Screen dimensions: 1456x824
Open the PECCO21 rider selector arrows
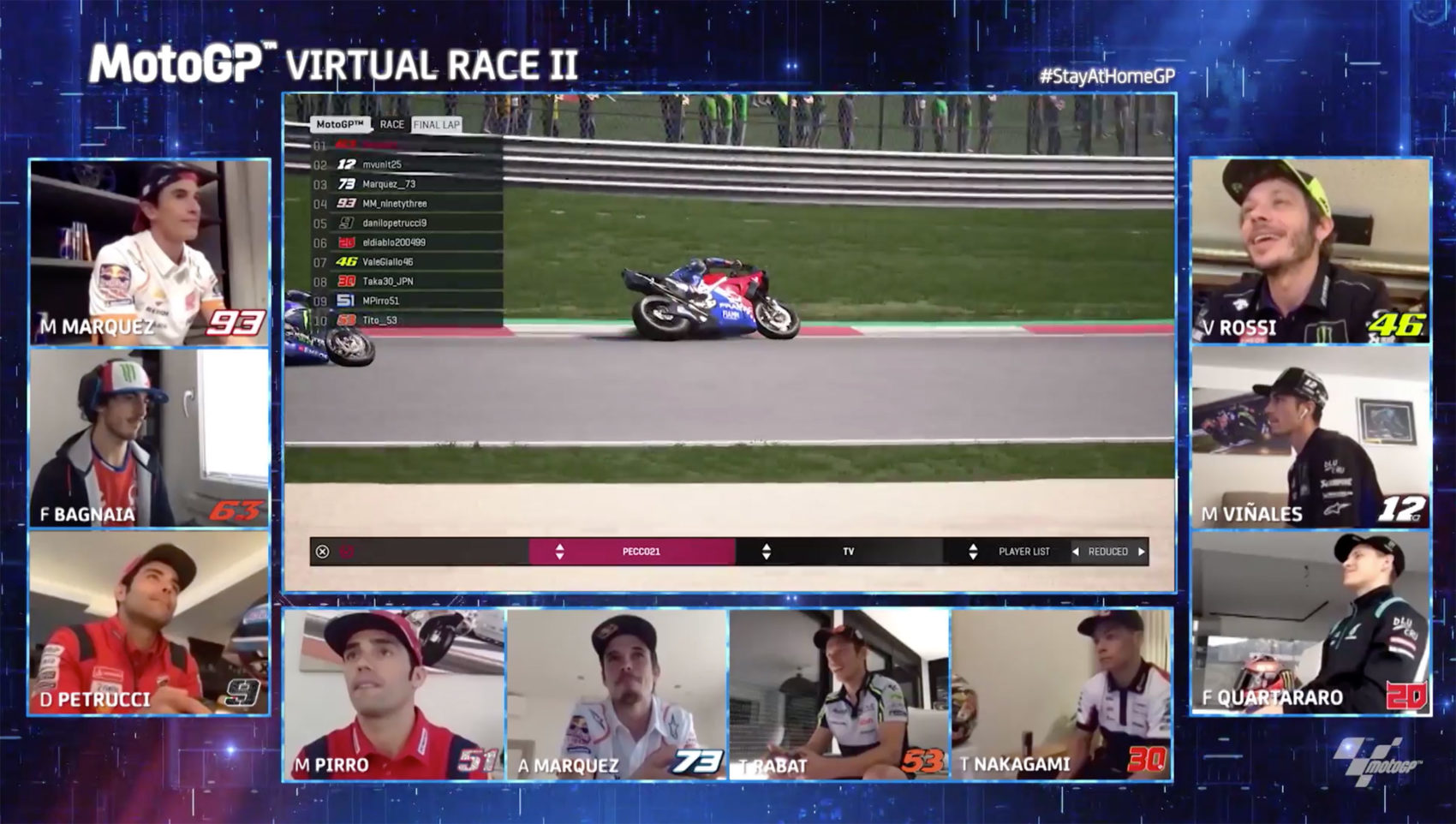pos(559,552)
